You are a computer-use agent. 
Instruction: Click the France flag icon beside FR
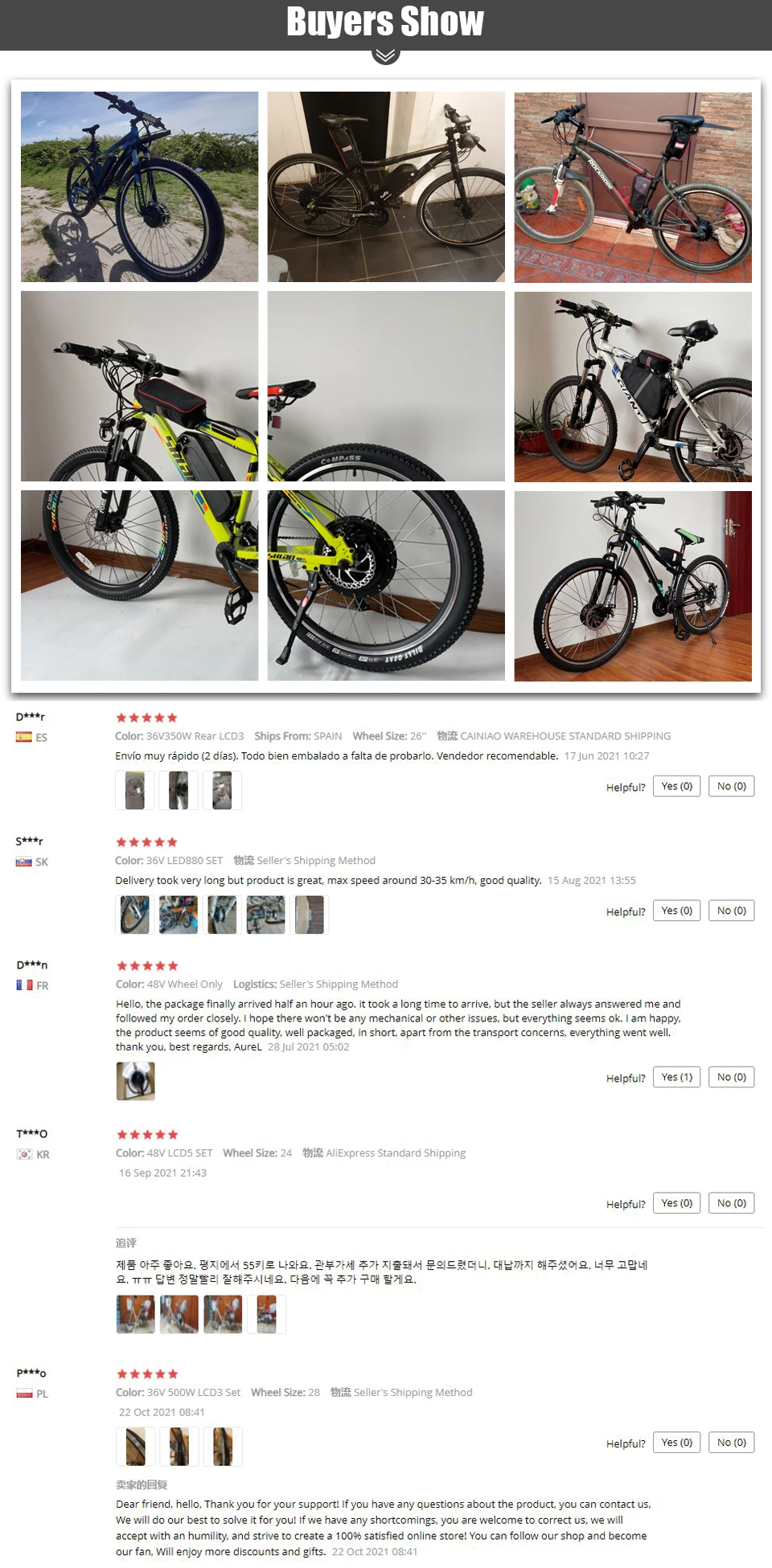24,985
